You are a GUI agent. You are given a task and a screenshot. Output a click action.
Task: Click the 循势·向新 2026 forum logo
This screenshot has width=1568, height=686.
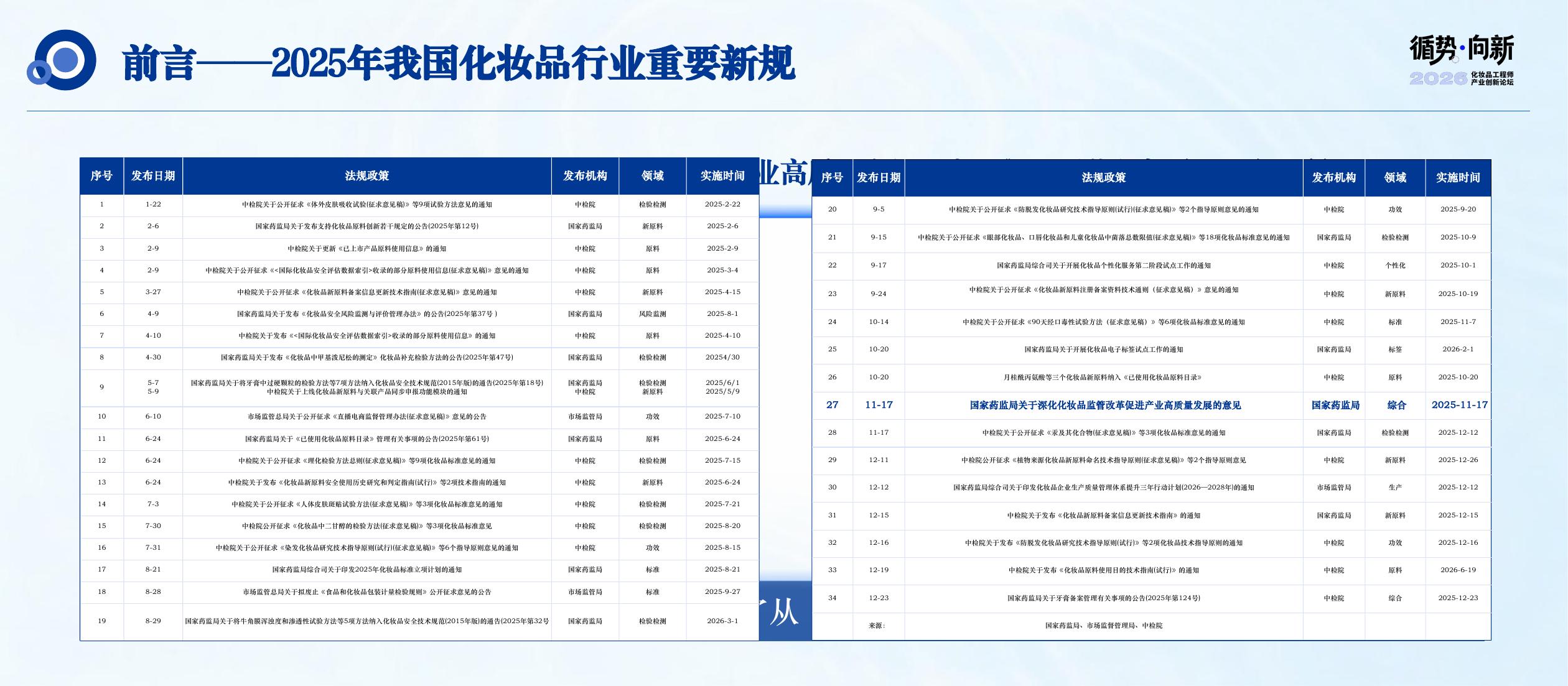1462,60
